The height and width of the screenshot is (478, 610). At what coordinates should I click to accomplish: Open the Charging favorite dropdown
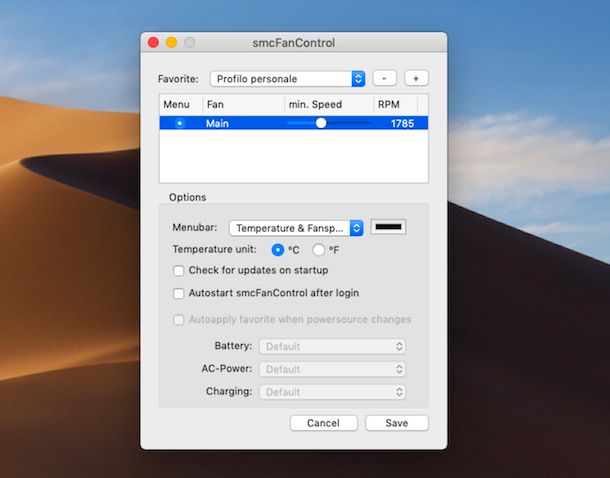[333, 392]
